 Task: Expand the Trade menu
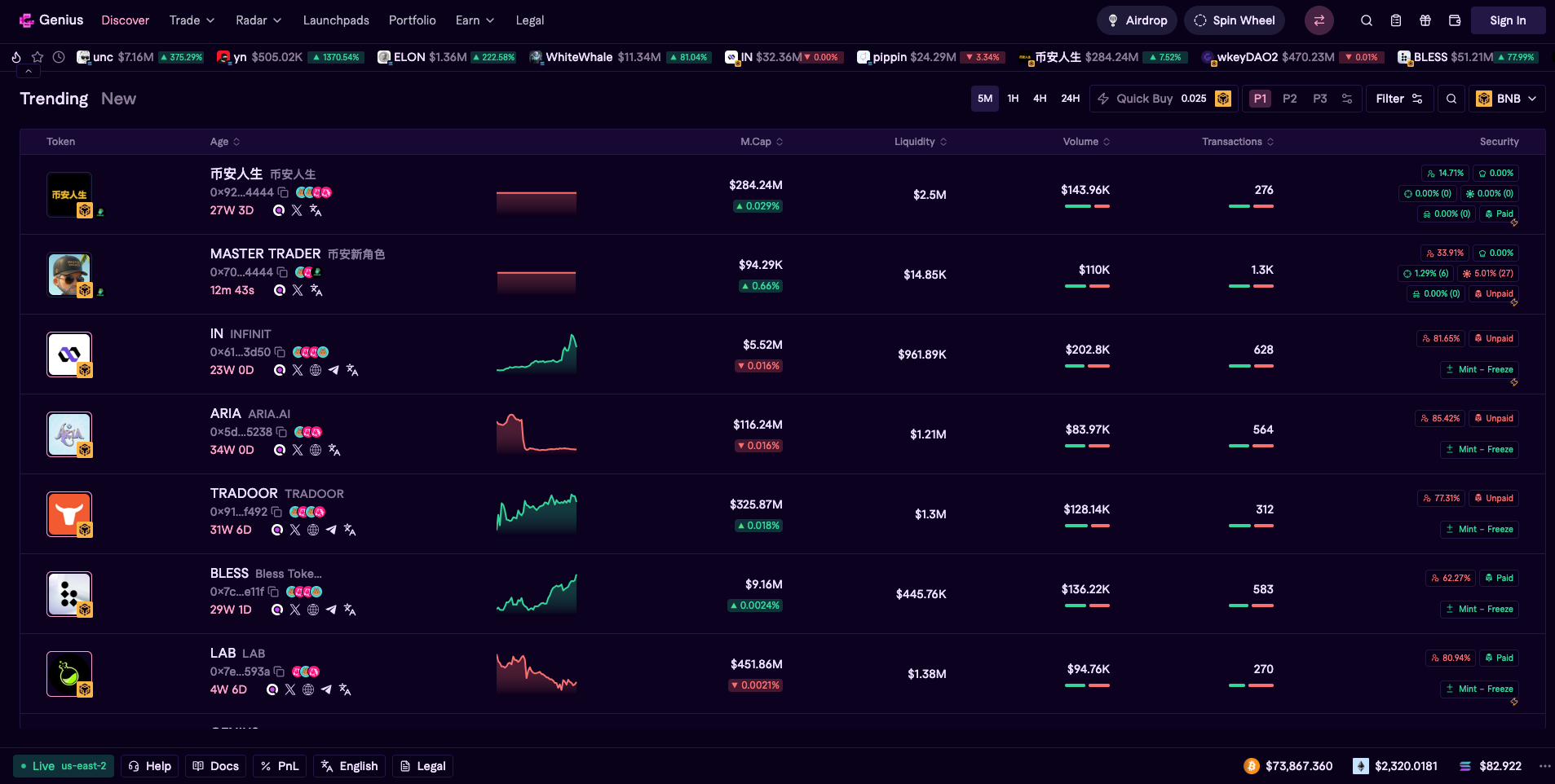pyautogui.click(x=192, y=20)
